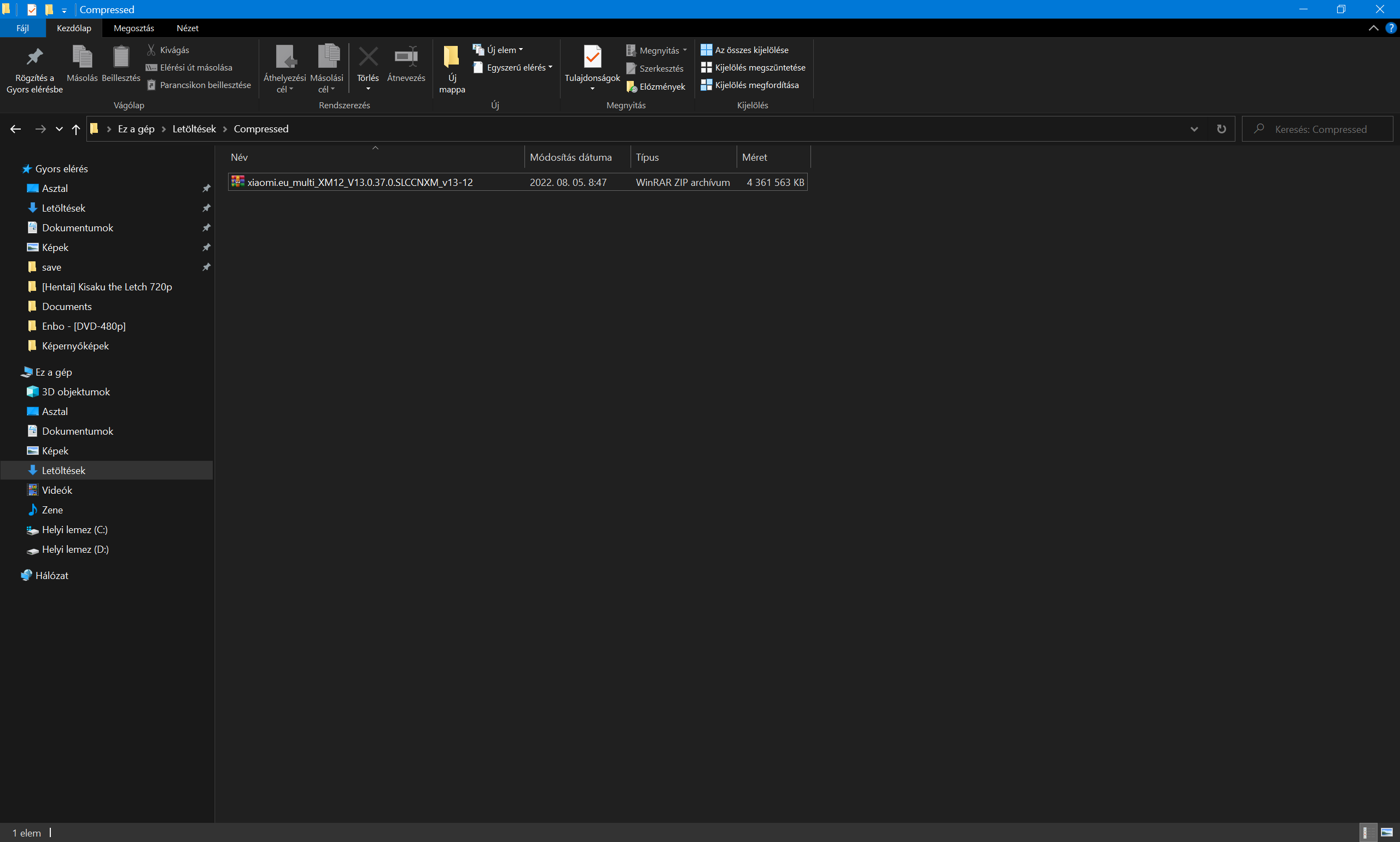Click Az összes kijelölése

click(x=744, y=50)
